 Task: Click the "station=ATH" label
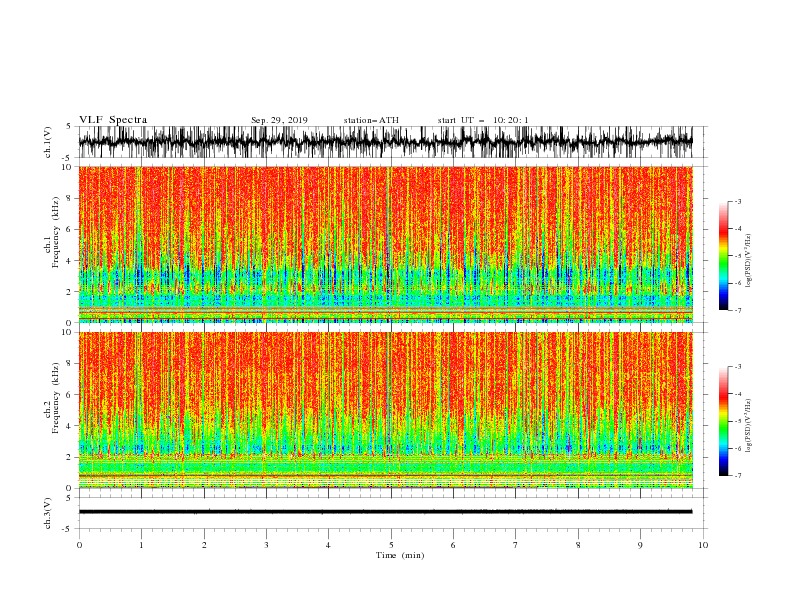(x=371, y=120)
